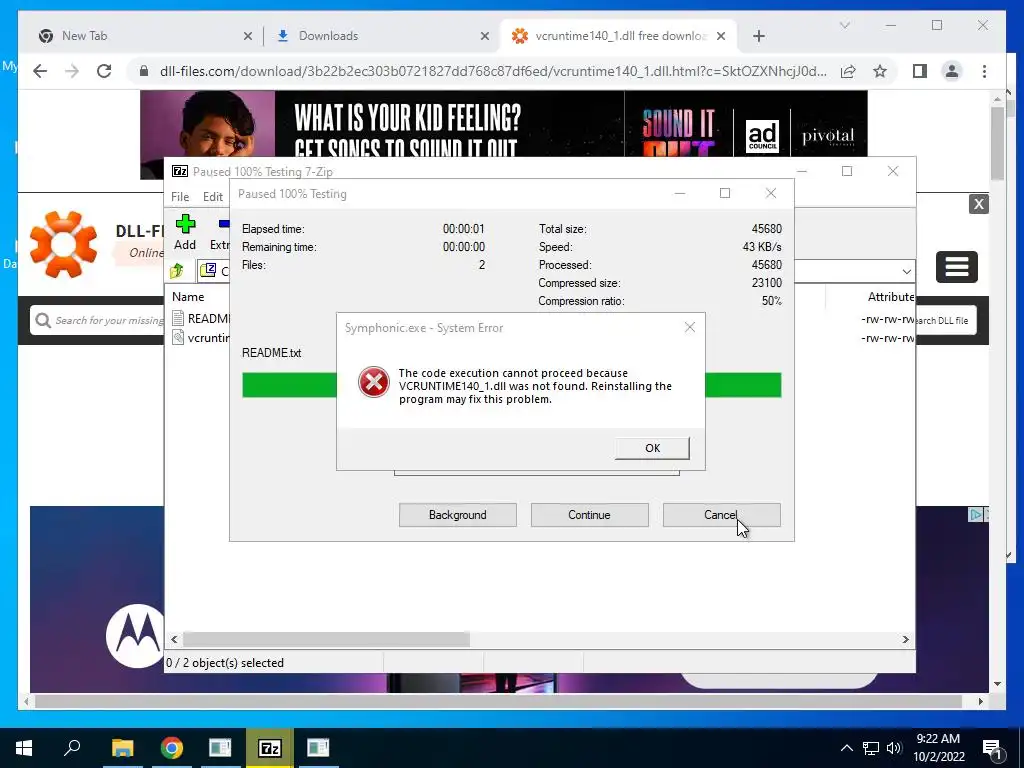Toggle the Chrome side panel icon
This screenshot has width=1024, height=768.
coord(920,71)
